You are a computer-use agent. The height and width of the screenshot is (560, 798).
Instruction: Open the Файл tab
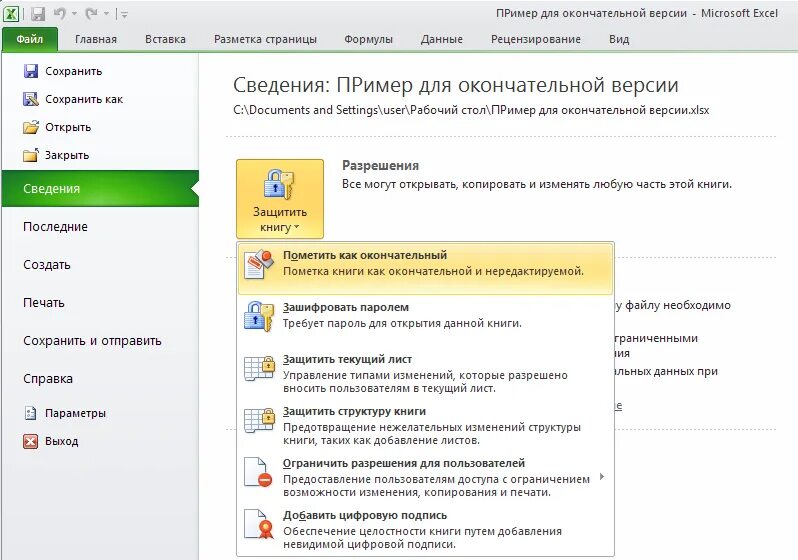(x=30, y=39)
